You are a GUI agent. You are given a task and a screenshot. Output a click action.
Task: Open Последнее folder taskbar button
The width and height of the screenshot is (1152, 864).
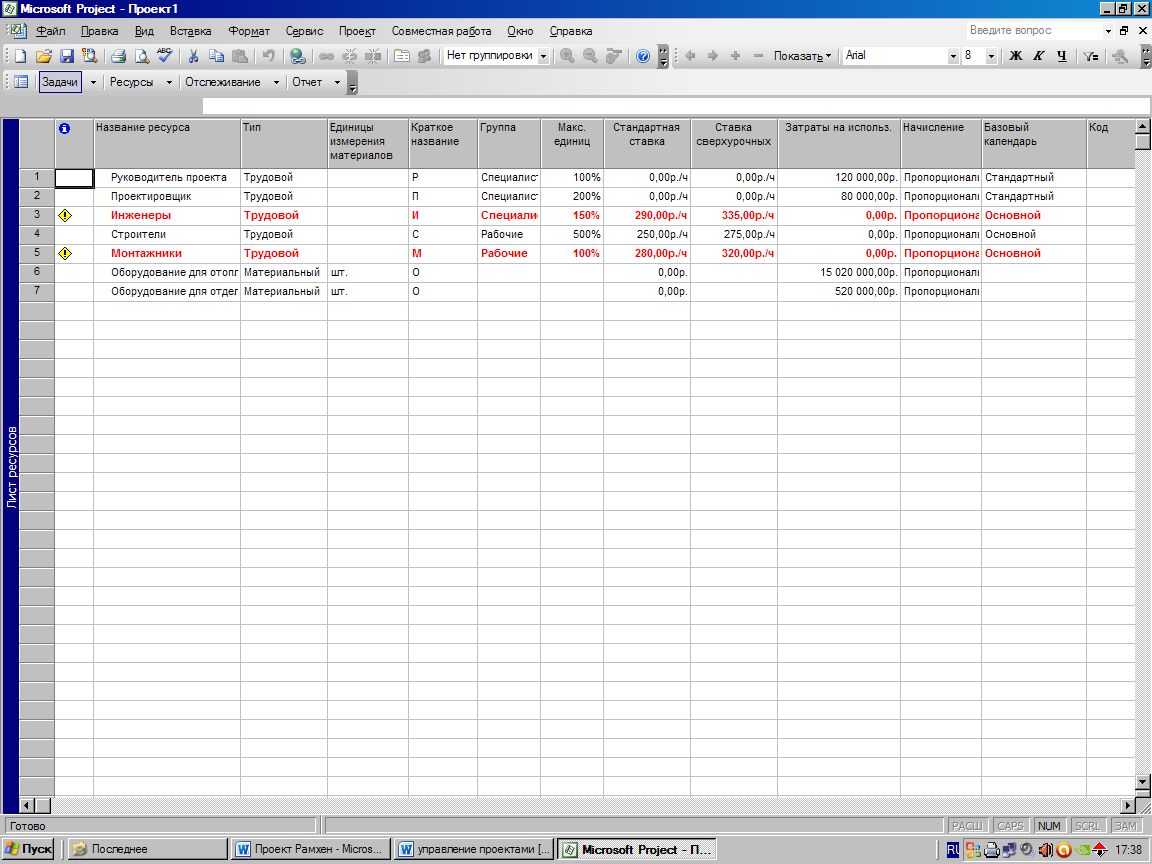pos(147,849)
